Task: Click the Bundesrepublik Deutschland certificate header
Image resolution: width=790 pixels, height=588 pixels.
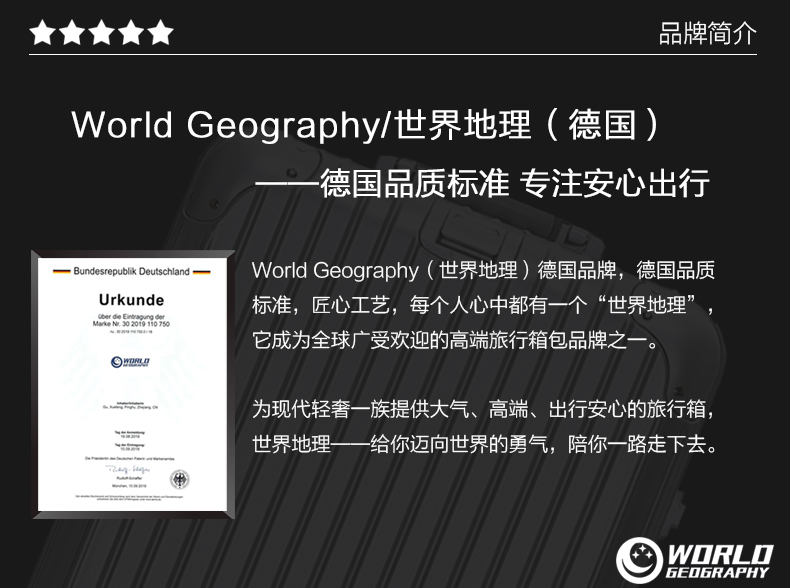Action: pyautogui.click(x=131, y=272)
